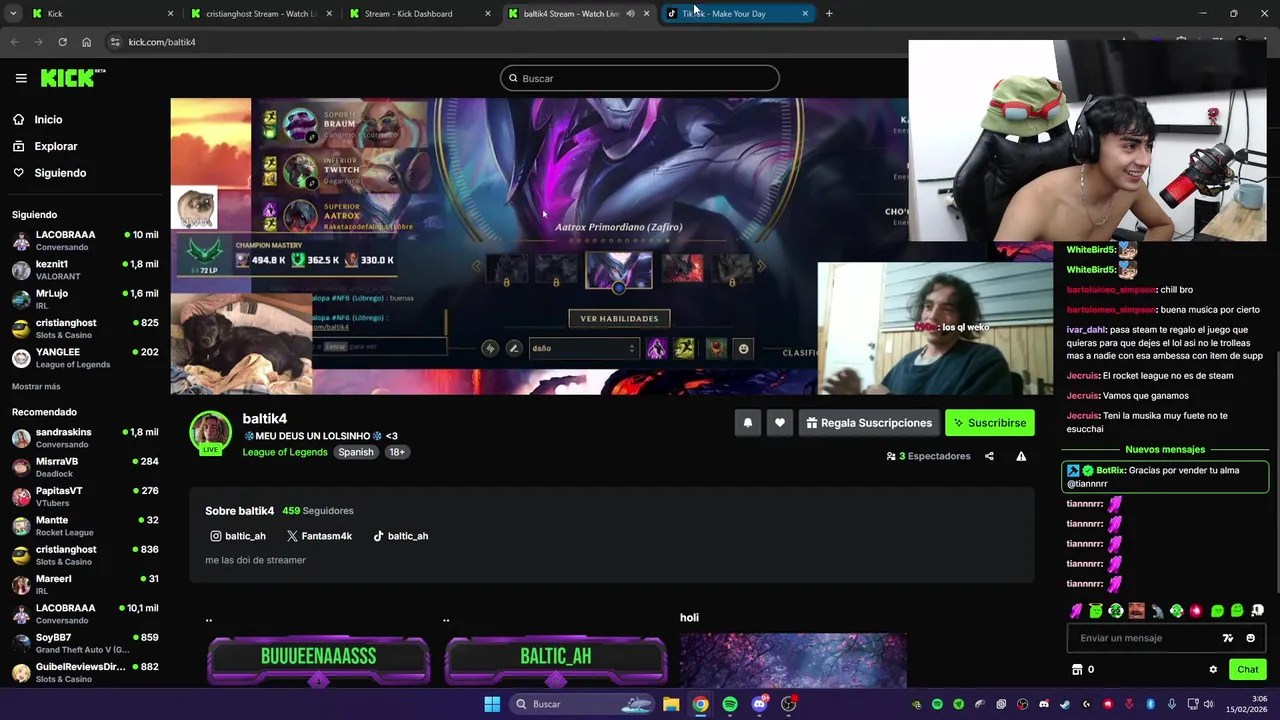Click the report warning triangle icon
This screenshot has height=720, width=1280.
[x=1021, y=456]
